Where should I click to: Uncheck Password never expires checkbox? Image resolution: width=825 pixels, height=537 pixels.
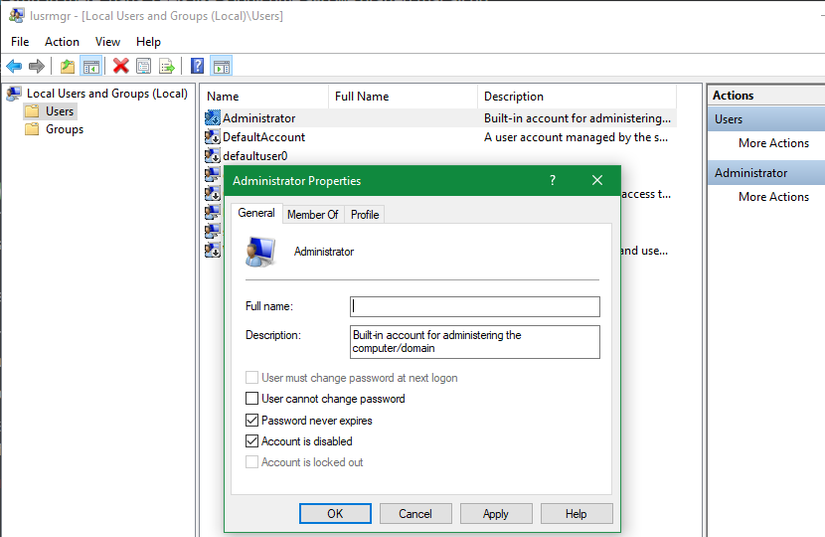pyautogui.click(x=252, y=420)
